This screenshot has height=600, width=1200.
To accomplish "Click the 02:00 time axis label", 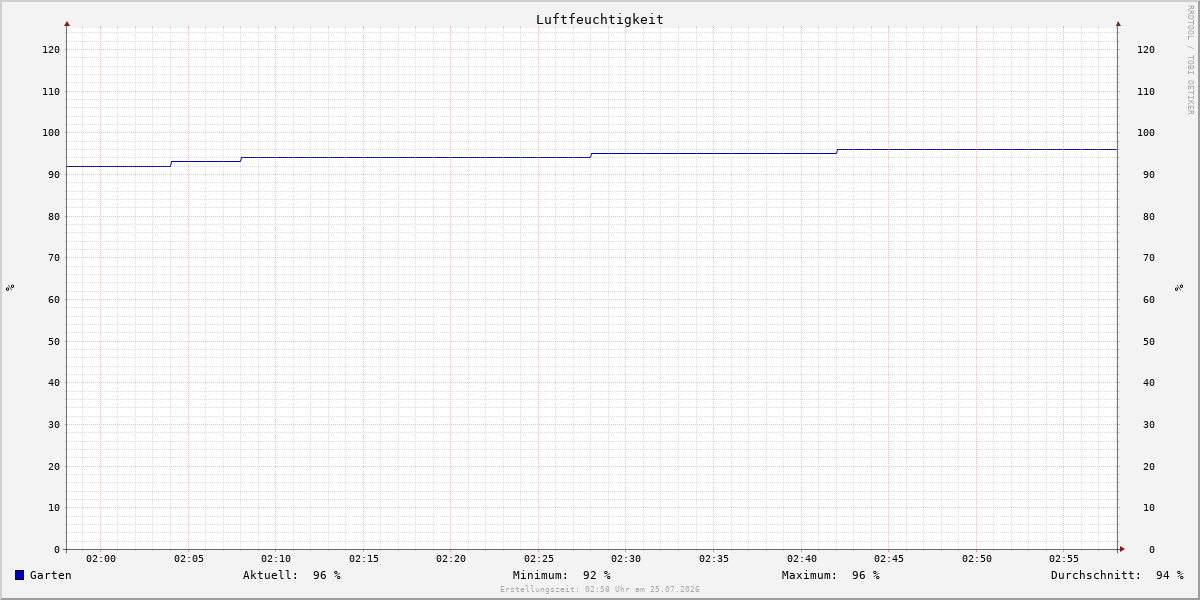I will click(101, 559).
